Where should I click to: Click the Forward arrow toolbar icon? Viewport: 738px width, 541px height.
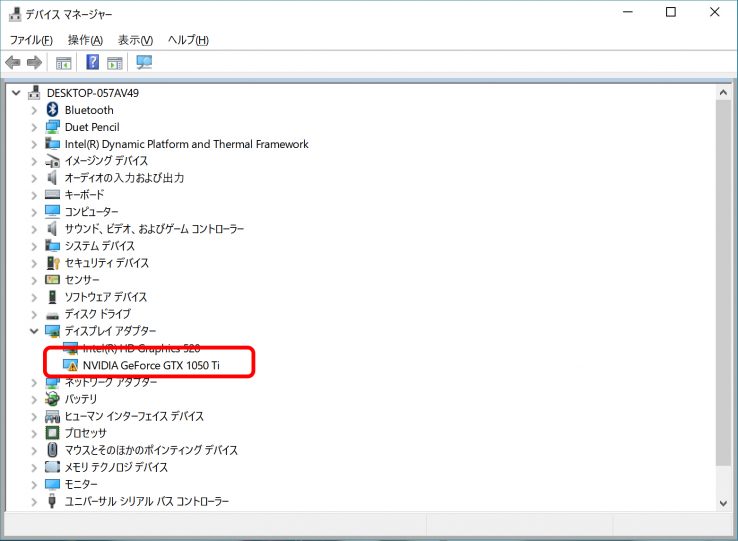pyautogui.click(x=34, y=62)
